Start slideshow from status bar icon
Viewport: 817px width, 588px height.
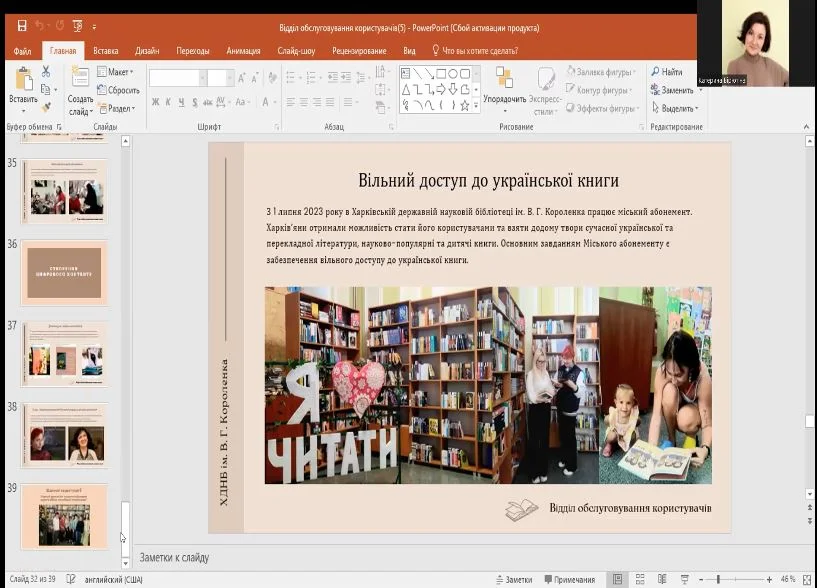(x=683, y=579)
